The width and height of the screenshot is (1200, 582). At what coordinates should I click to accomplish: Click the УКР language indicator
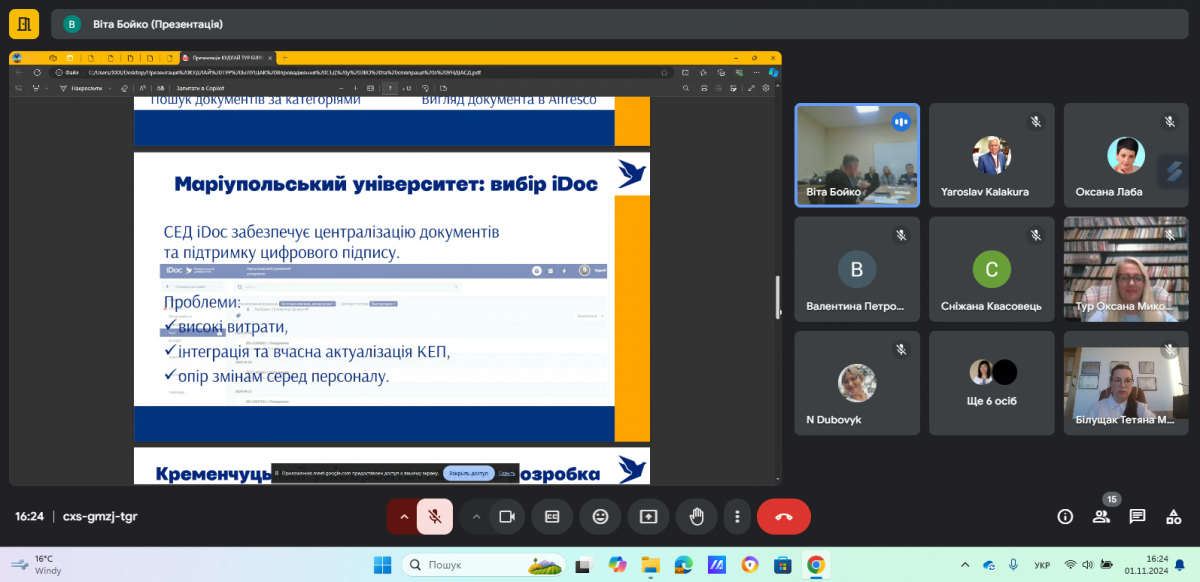pos(1042,565)
